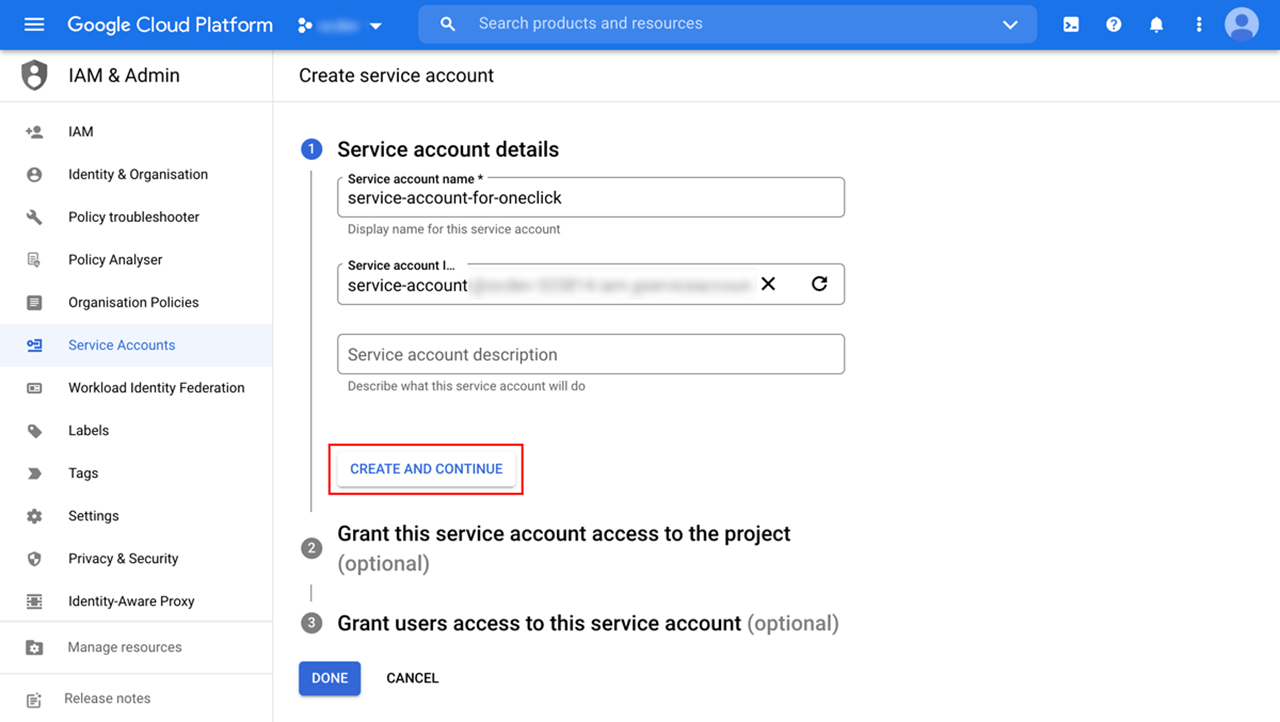Clear the Service account ID with X
Screen dimensions: 1280x722
[x=768, y=284]
